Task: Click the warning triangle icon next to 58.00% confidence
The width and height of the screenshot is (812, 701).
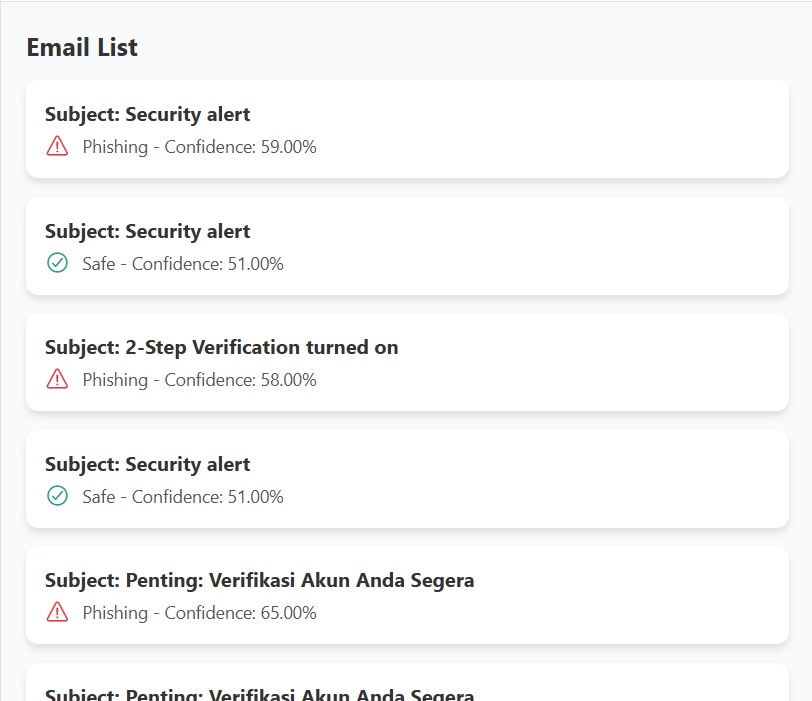Action: 57,379
